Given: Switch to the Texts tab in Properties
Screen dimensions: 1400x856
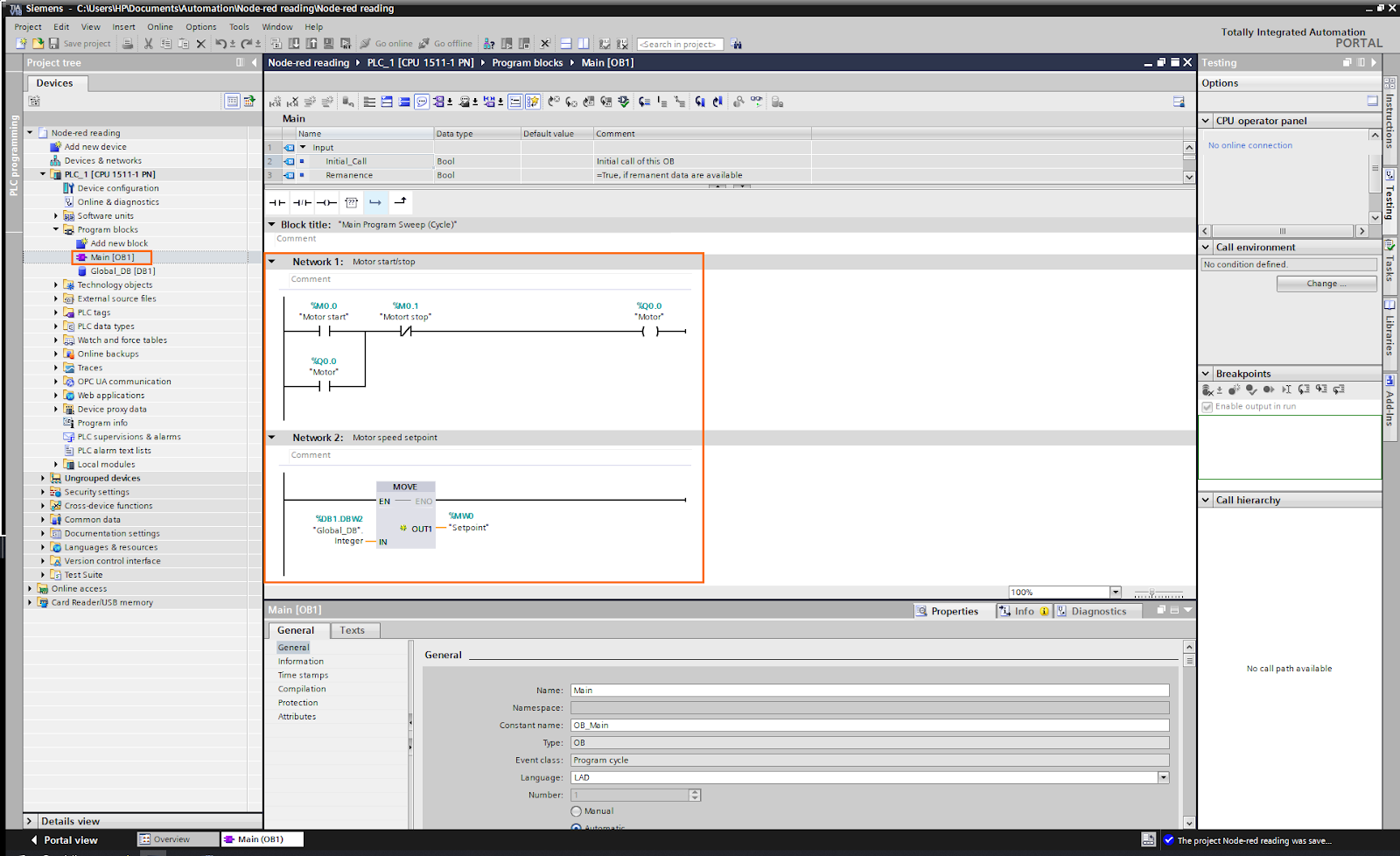Looking at the screenshot, I should (x=353, y=630).
